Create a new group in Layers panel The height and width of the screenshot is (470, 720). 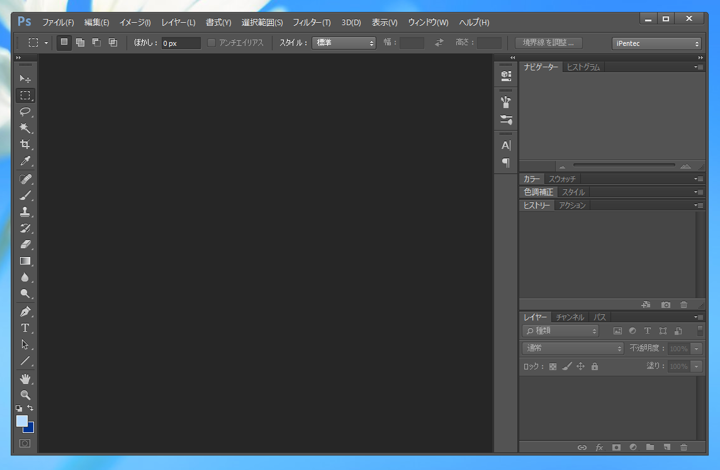pos(650,447)
